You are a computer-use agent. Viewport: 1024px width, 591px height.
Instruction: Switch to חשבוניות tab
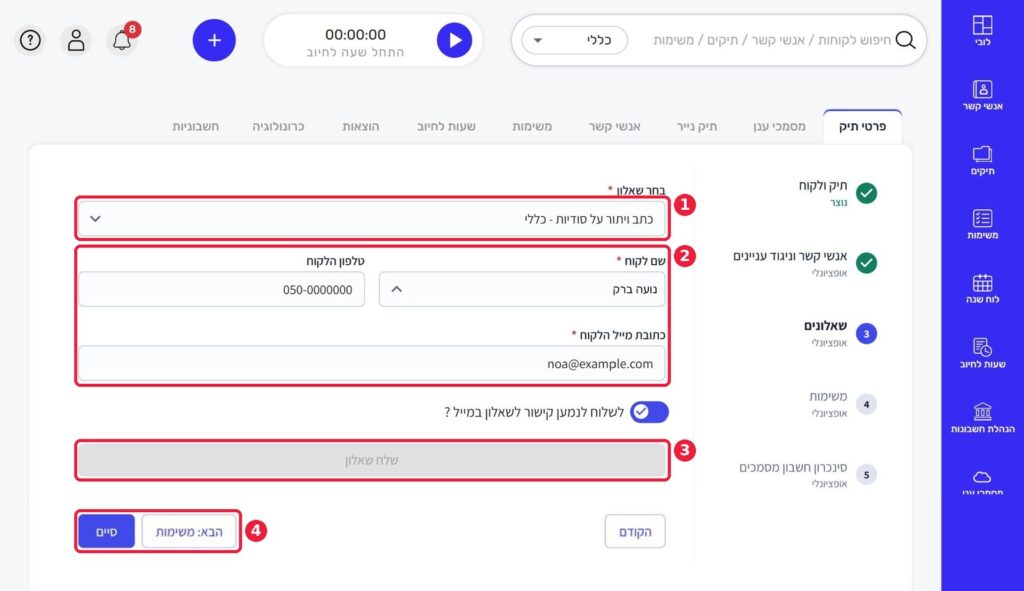196,127
